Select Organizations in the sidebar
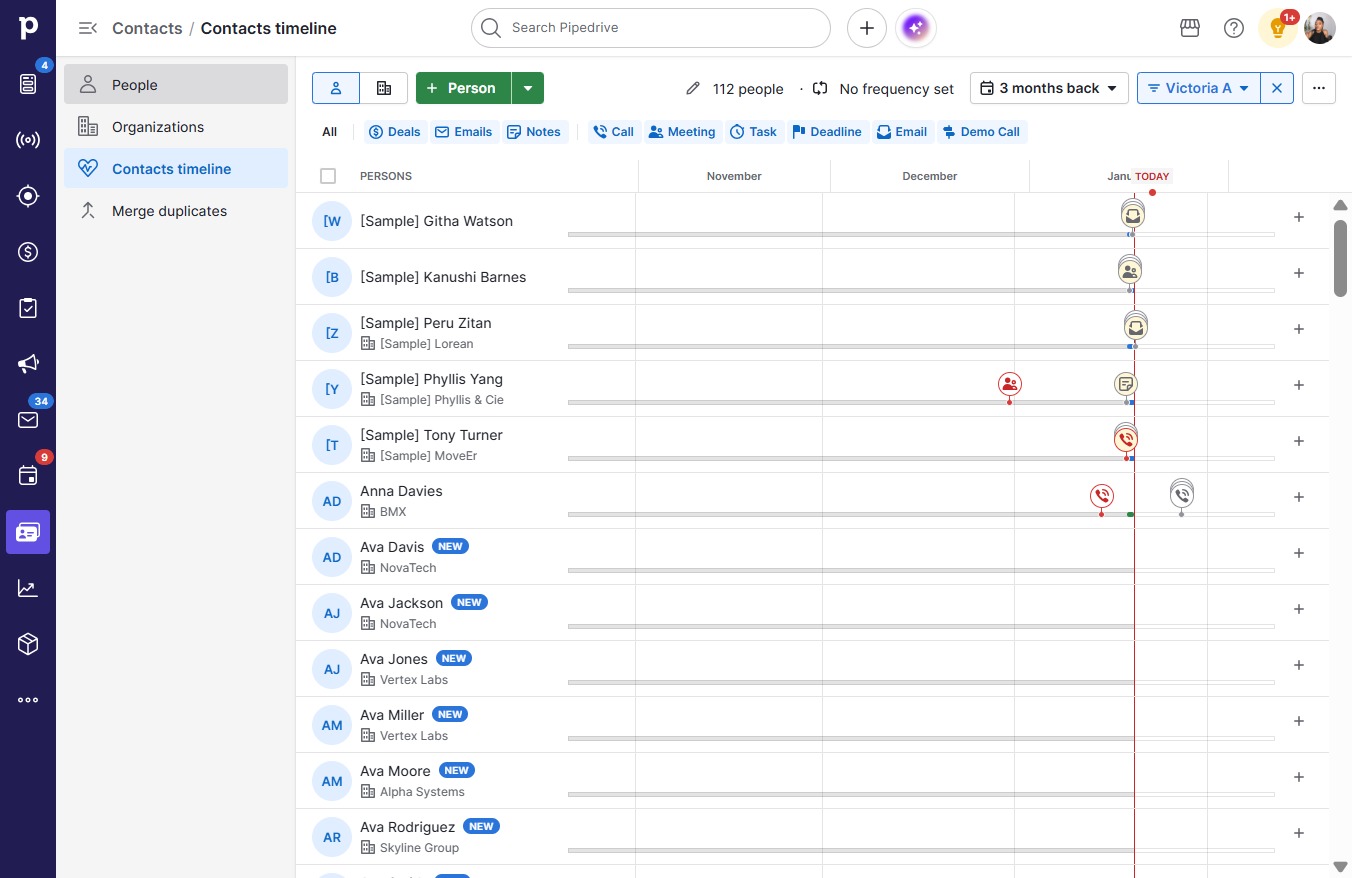 [176, 127]
